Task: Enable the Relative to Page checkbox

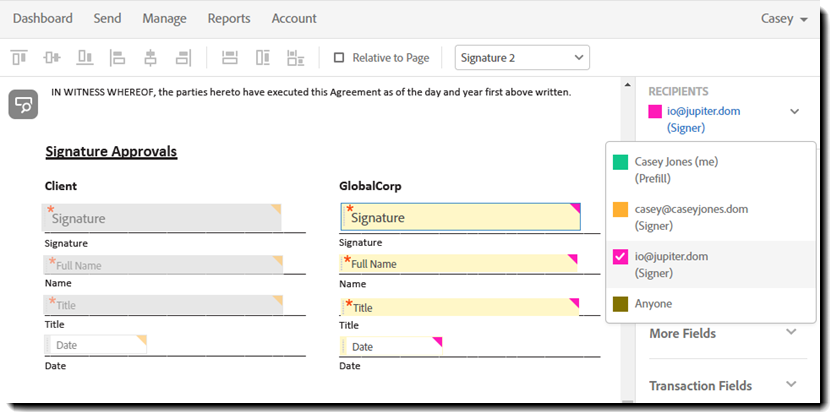Action: coord(339,58)
